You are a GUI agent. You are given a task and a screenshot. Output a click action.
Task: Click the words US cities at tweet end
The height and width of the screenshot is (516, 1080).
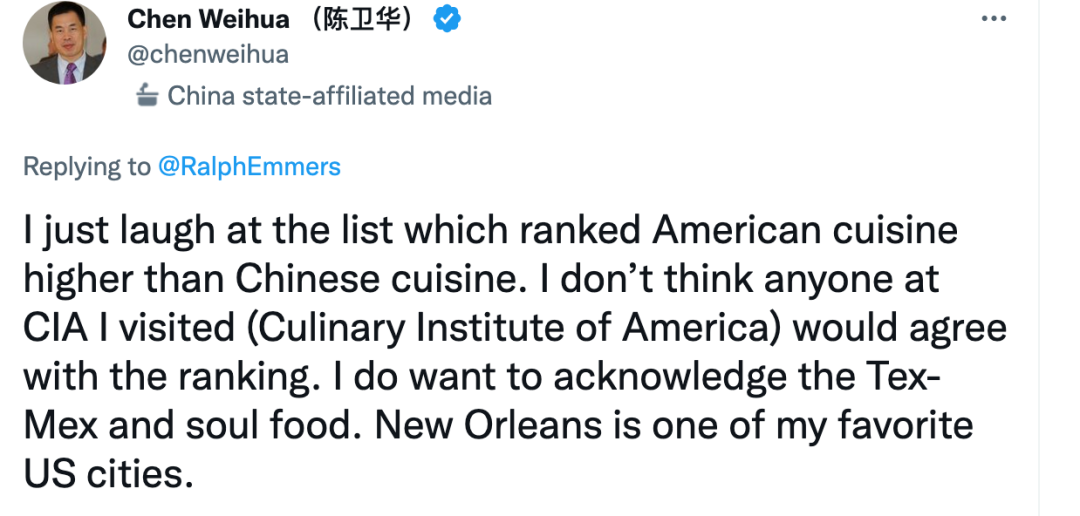pyautogui.click(x=105, y=474)
